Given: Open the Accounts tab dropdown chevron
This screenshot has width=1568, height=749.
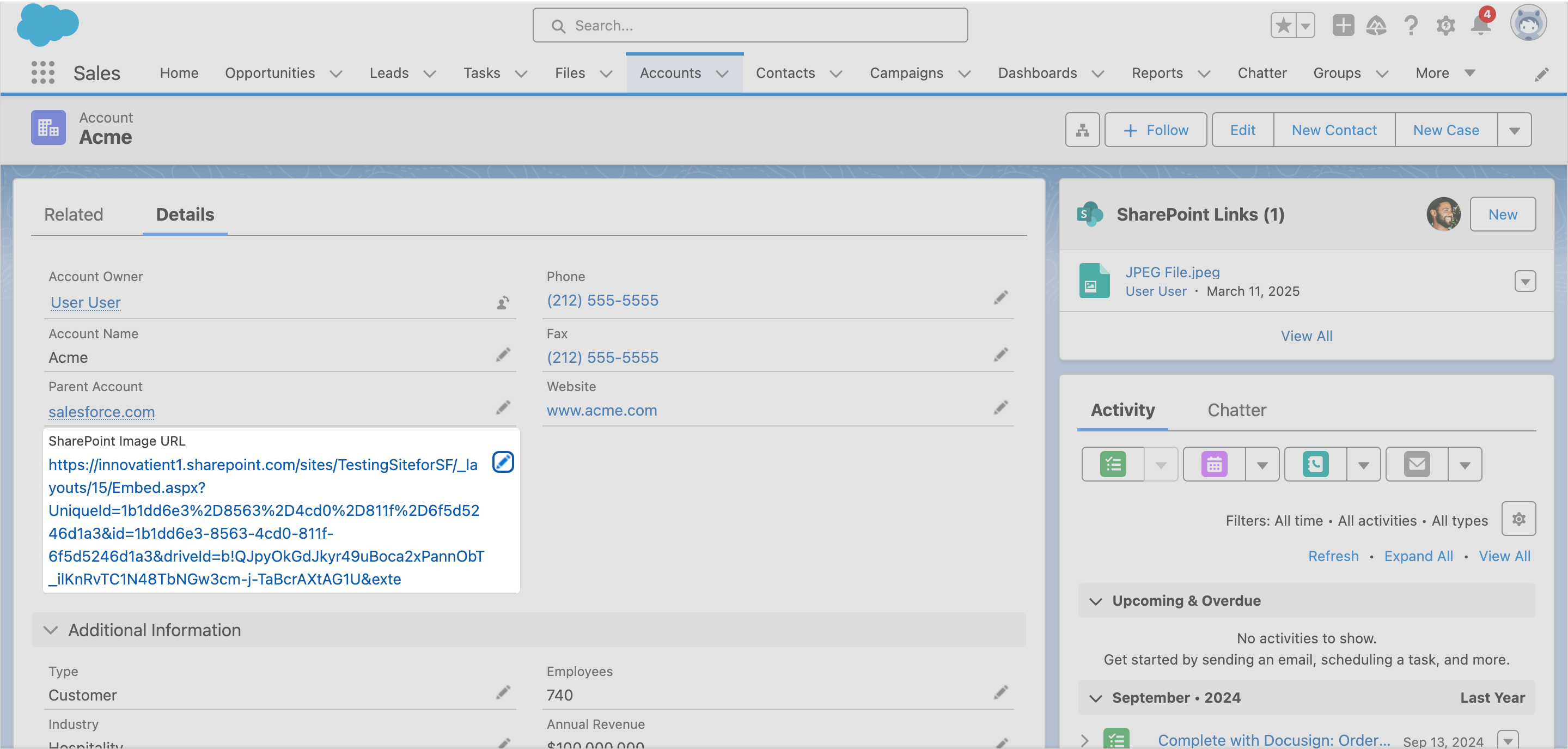Looking at the screenshot, I should click(x=723, y=74).
